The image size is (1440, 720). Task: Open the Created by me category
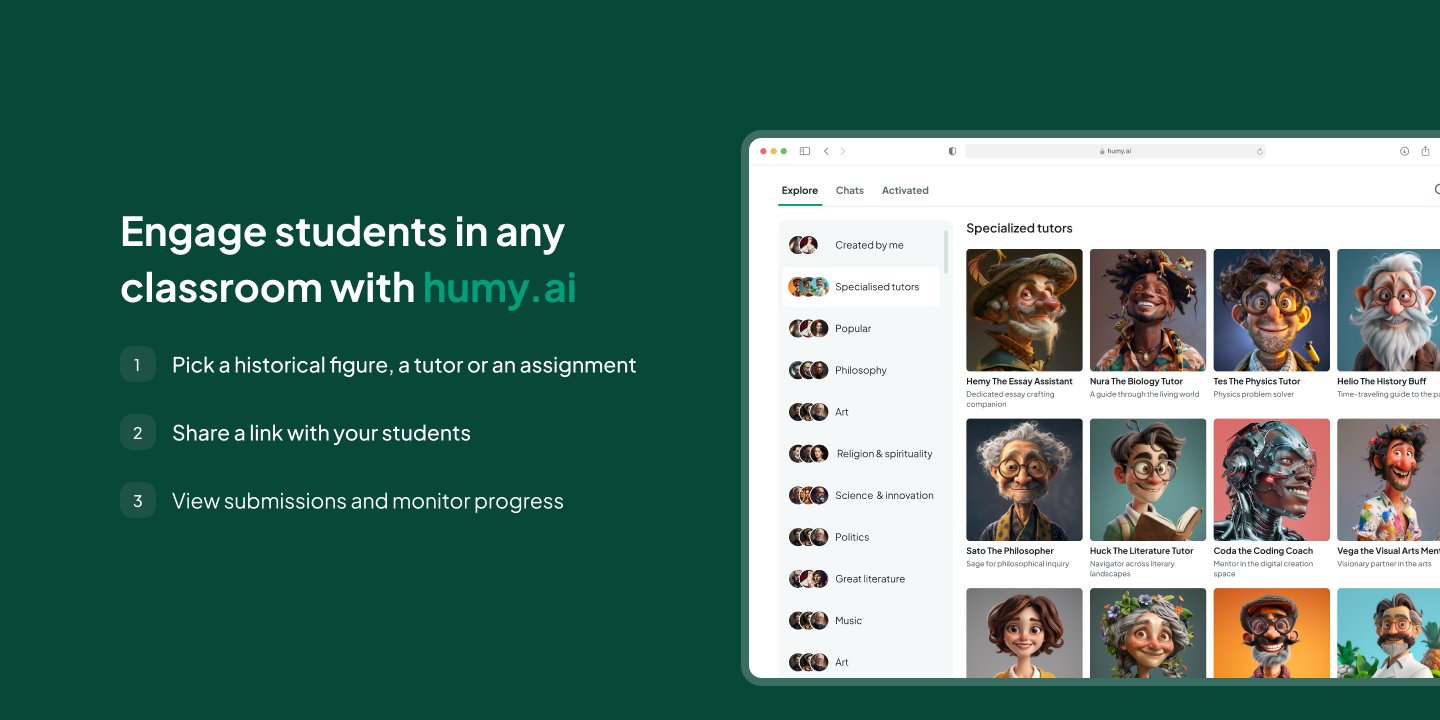point(863,245)
